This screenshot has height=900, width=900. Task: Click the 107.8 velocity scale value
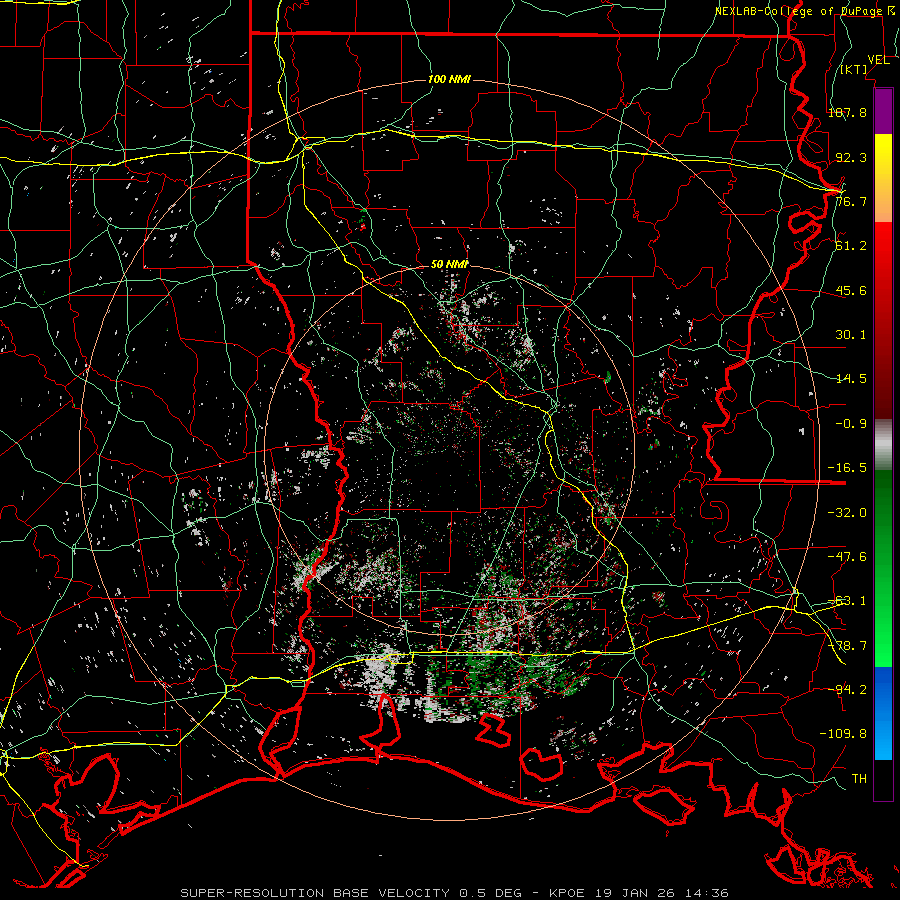(847, 112)
